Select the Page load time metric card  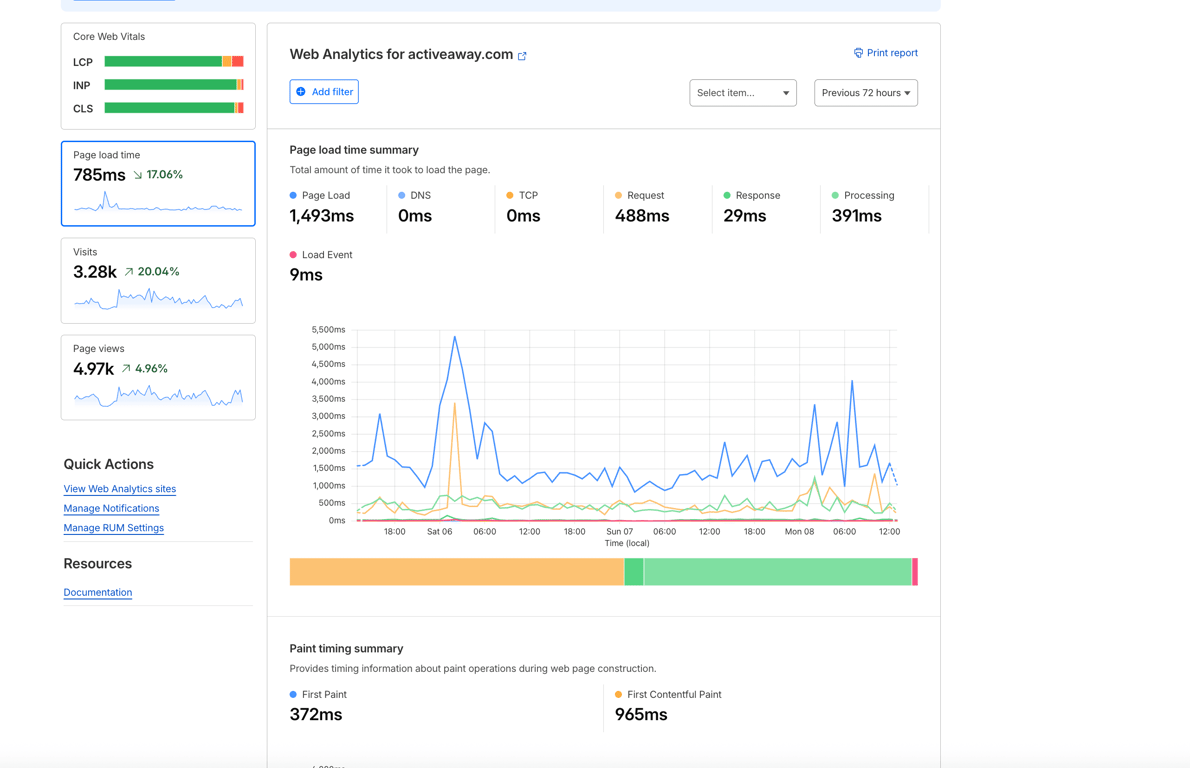point(158,183)
